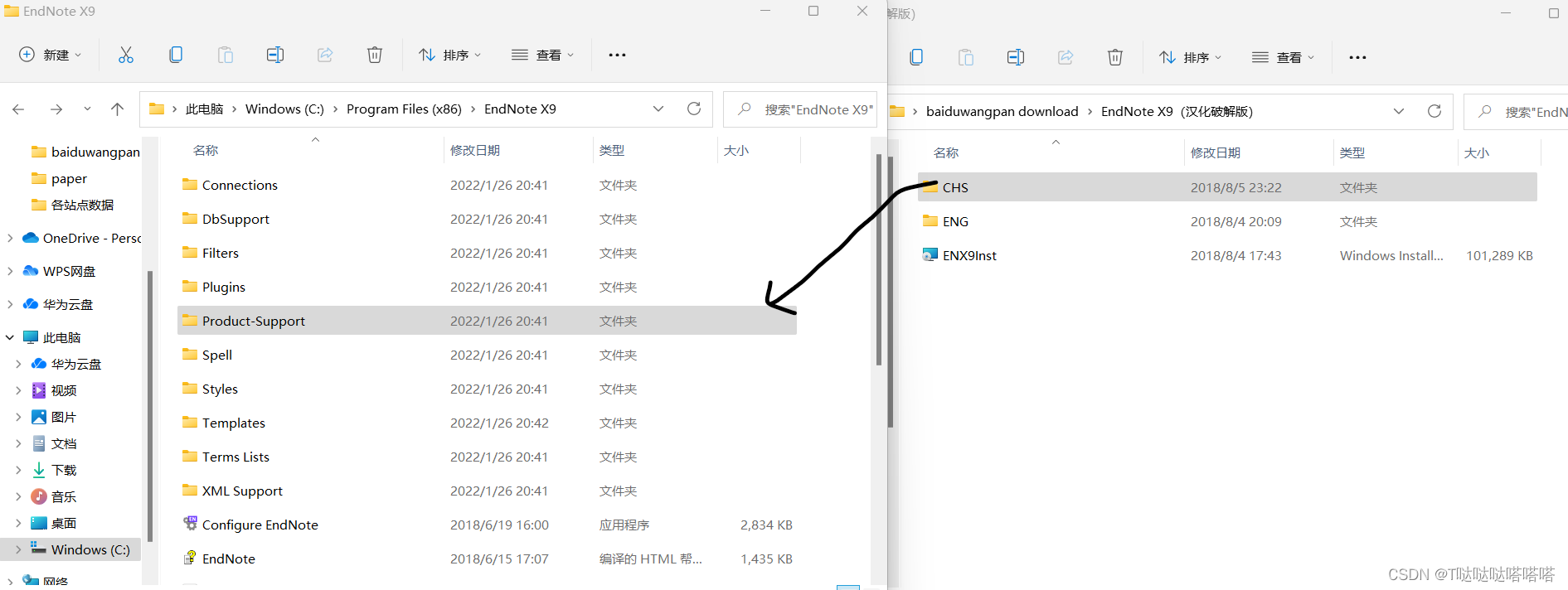
Task: Sort by 名称 column header in left window
Action: [206, 150]
